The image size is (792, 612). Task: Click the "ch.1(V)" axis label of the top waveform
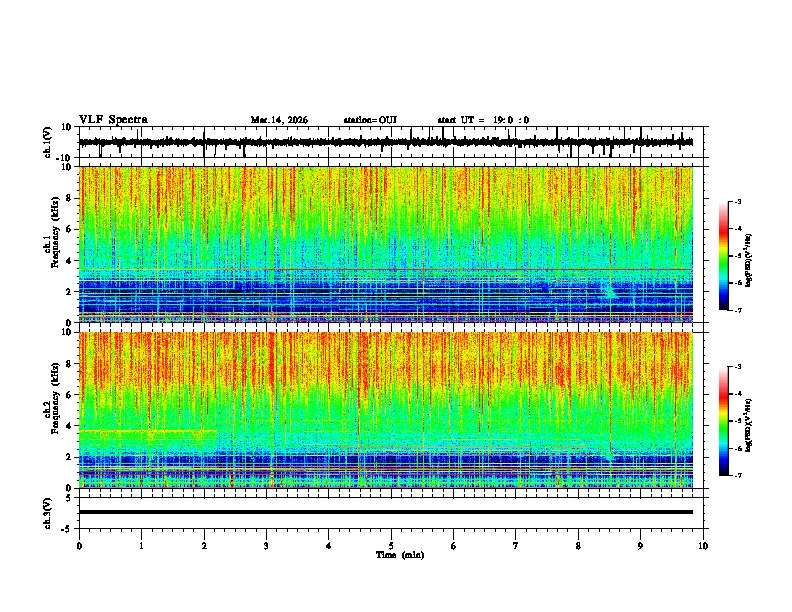[47, 142]
